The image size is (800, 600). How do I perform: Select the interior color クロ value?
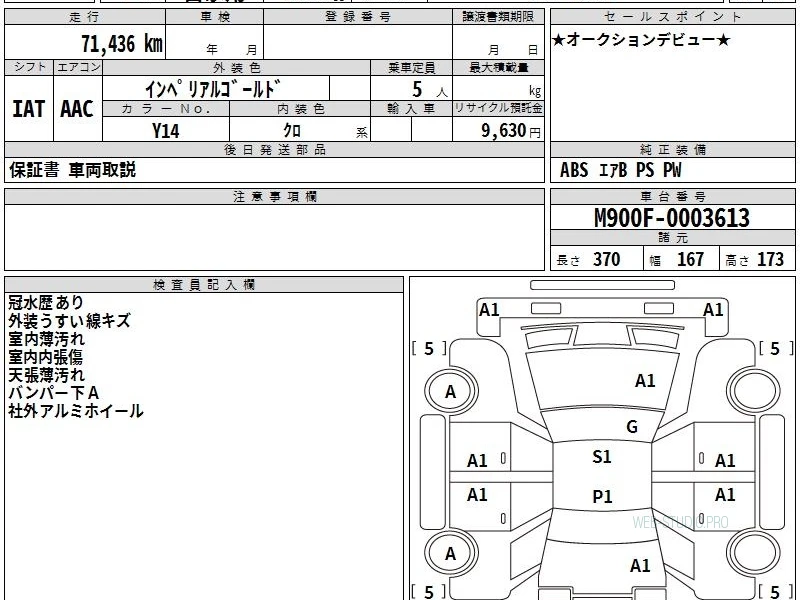[x=292, y=131]
